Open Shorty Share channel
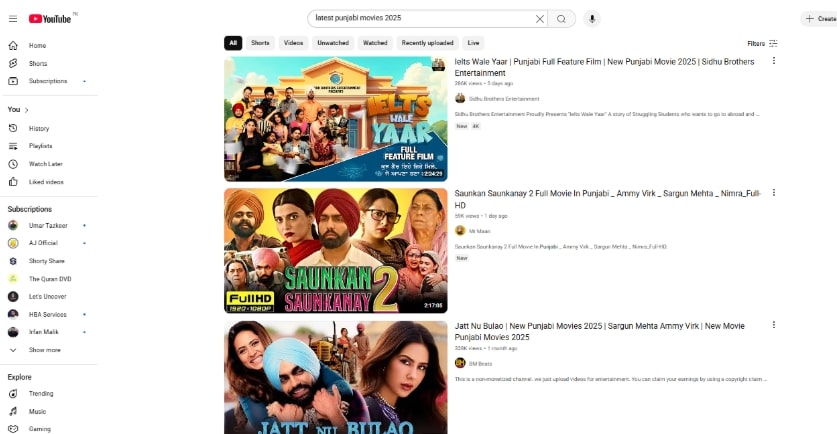This screenshot has height=434, width=837. click(48, 261)
